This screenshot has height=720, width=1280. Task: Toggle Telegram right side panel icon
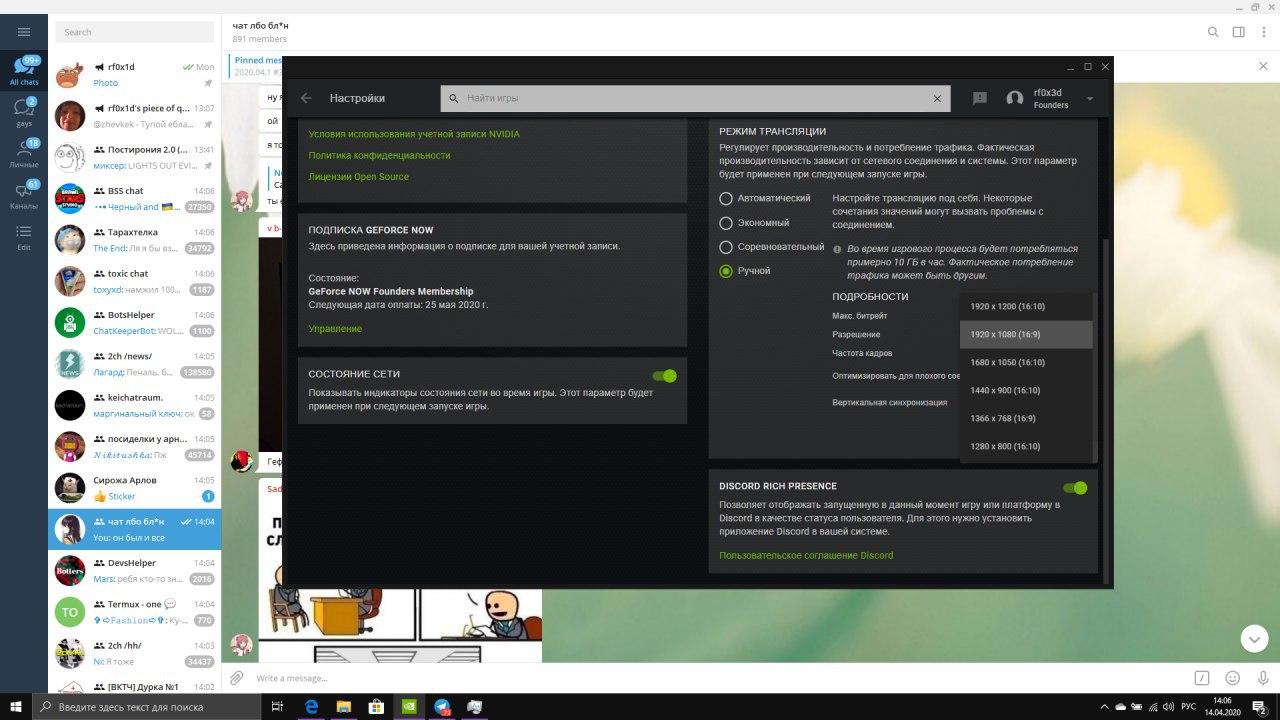click(1239, 32)
